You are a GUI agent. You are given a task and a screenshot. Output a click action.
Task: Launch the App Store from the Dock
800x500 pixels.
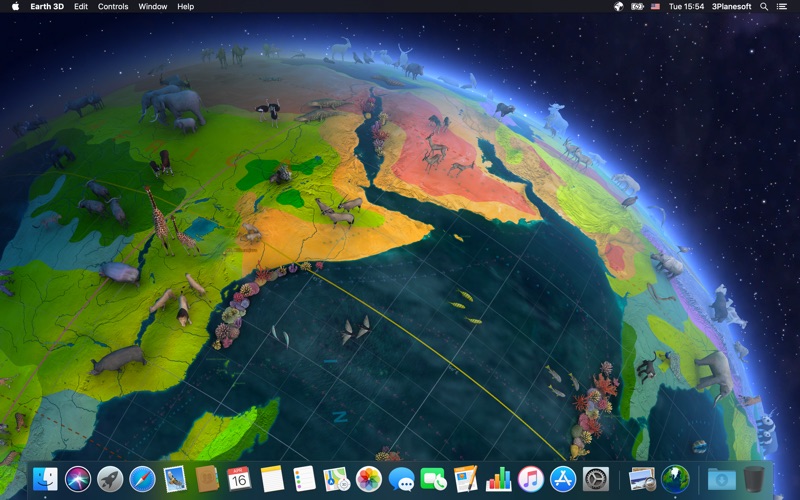[x=563, y=479]
